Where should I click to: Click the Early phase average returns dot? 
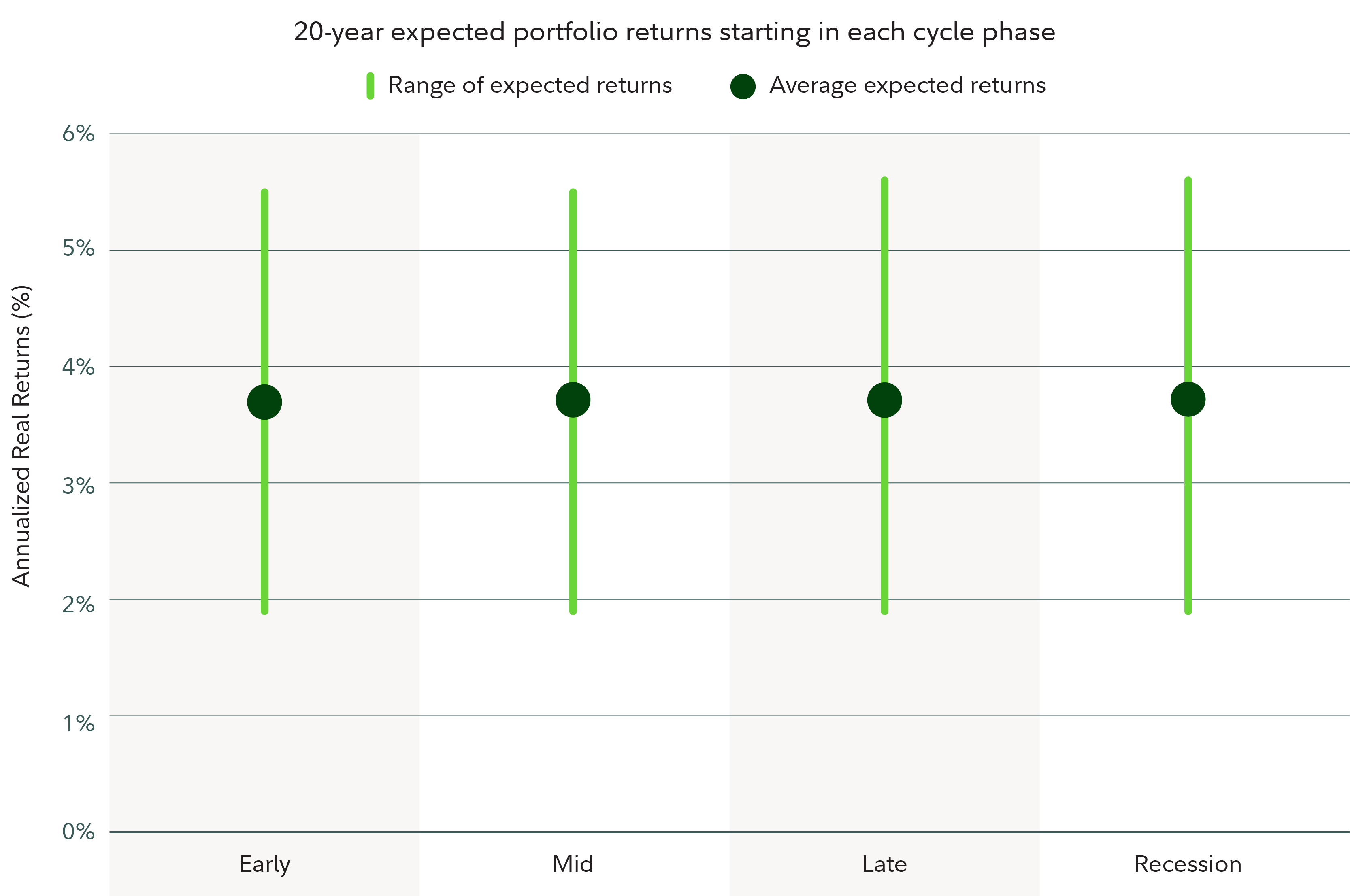(264, 402)
